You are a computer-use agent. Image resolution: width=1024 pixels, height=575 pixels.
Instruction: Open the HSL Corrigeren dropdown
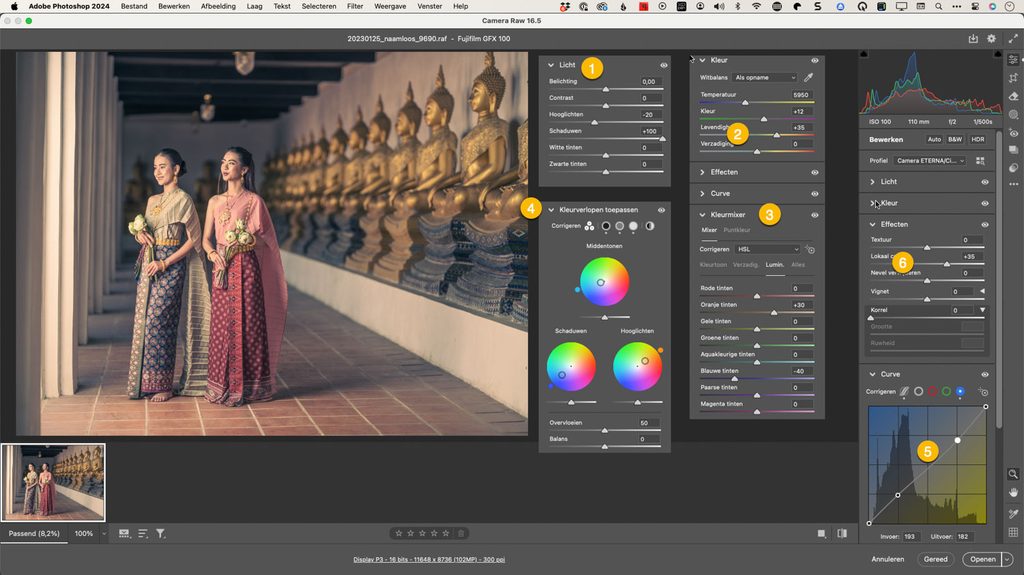(767, 249)
